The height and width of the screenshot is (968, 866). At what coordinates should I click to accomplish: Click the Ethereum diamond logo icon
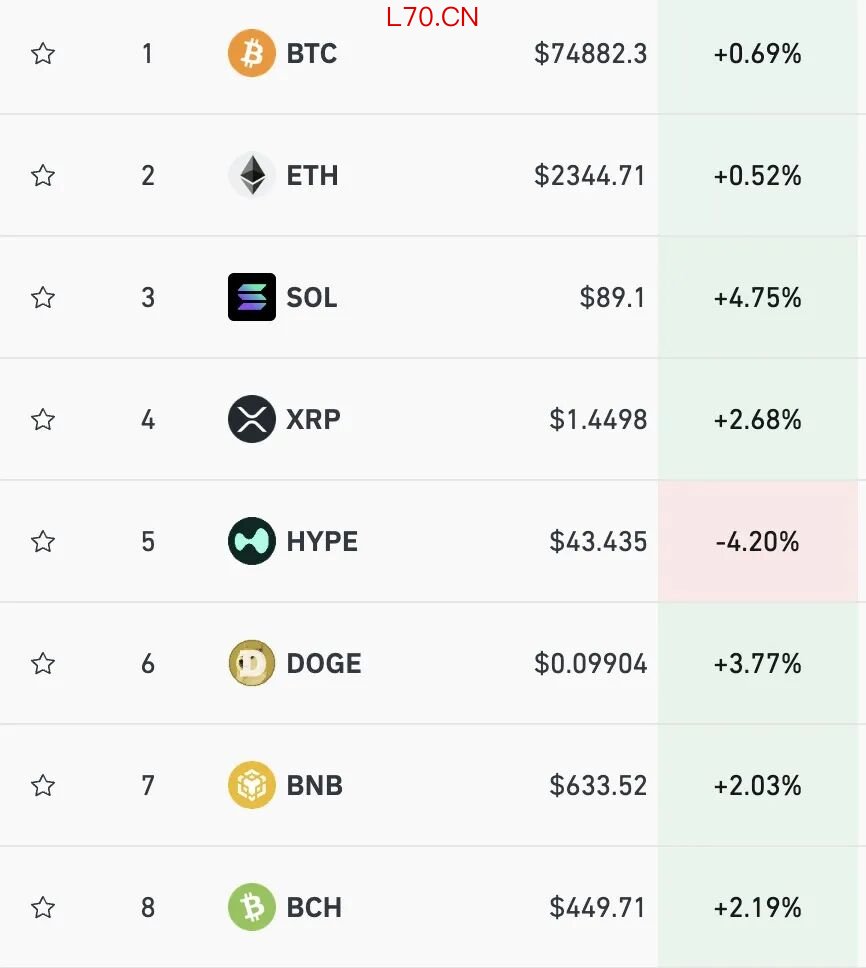tap(251, 176)
